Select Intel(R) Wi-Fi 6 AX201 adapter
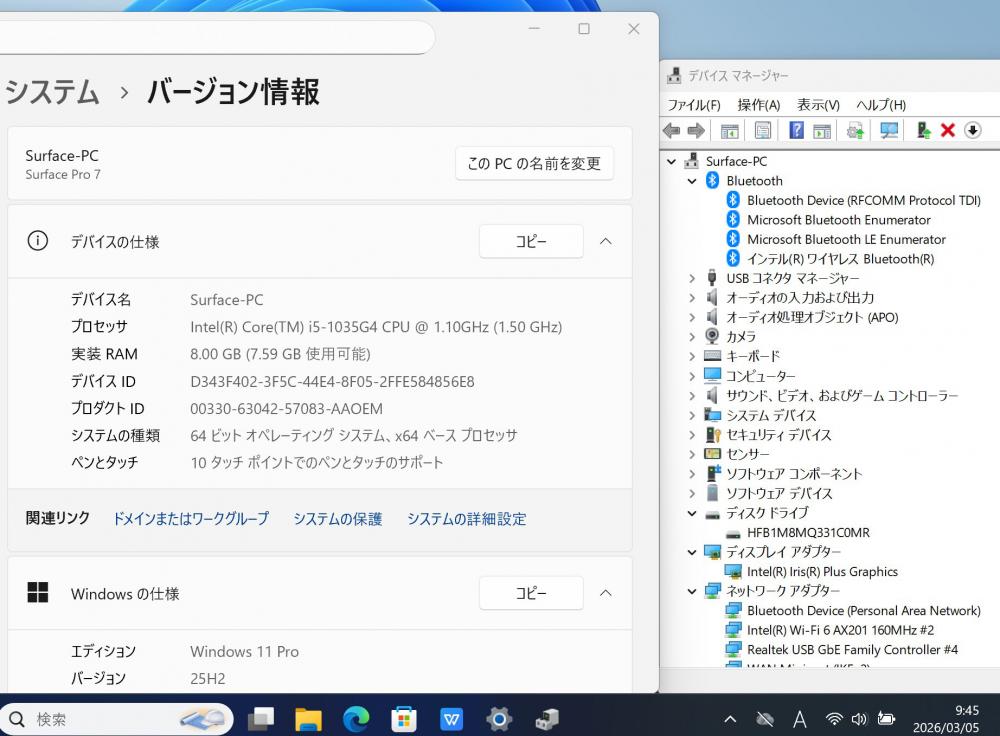This screenshot has width=1000, height=736. point(839,630)
